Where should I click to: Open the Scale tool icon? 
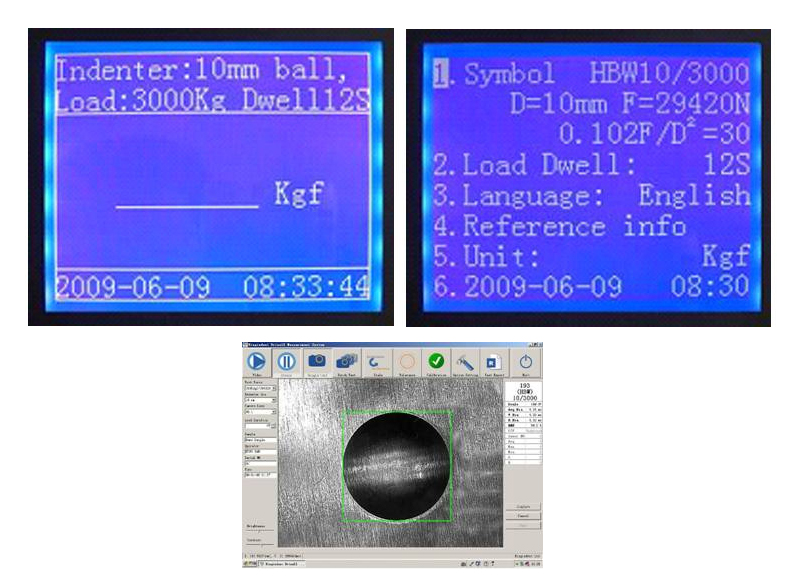tap(376, 360)
